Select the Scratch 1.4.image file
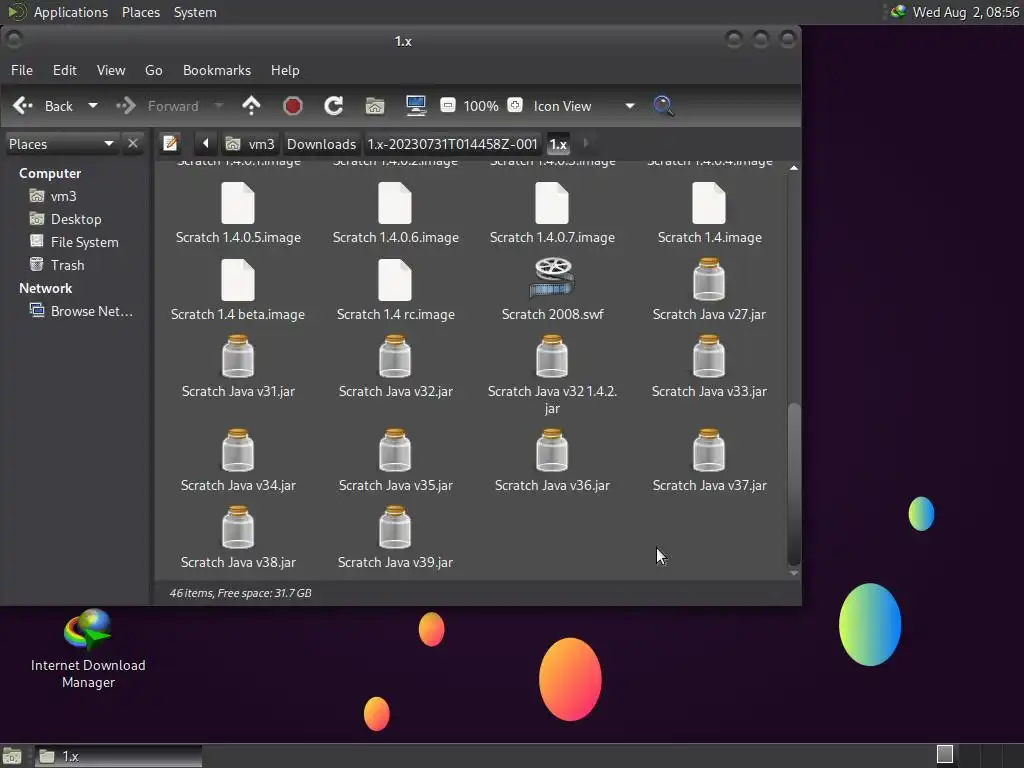The height and width of the screenshot is (768, 1024). [x=709, y=214]
